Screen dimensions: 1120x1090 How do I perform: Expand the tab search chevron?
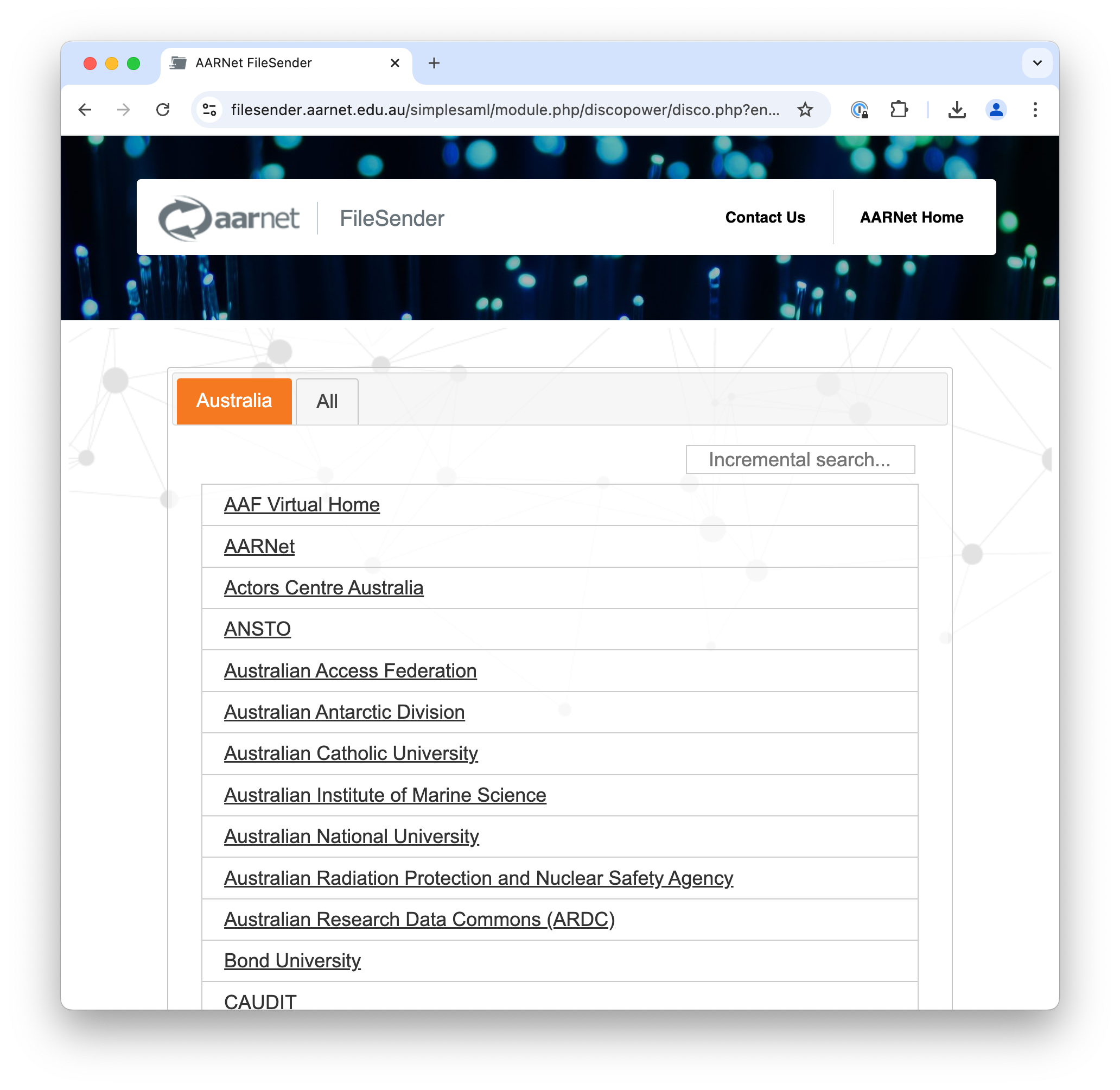(1036, 63)
